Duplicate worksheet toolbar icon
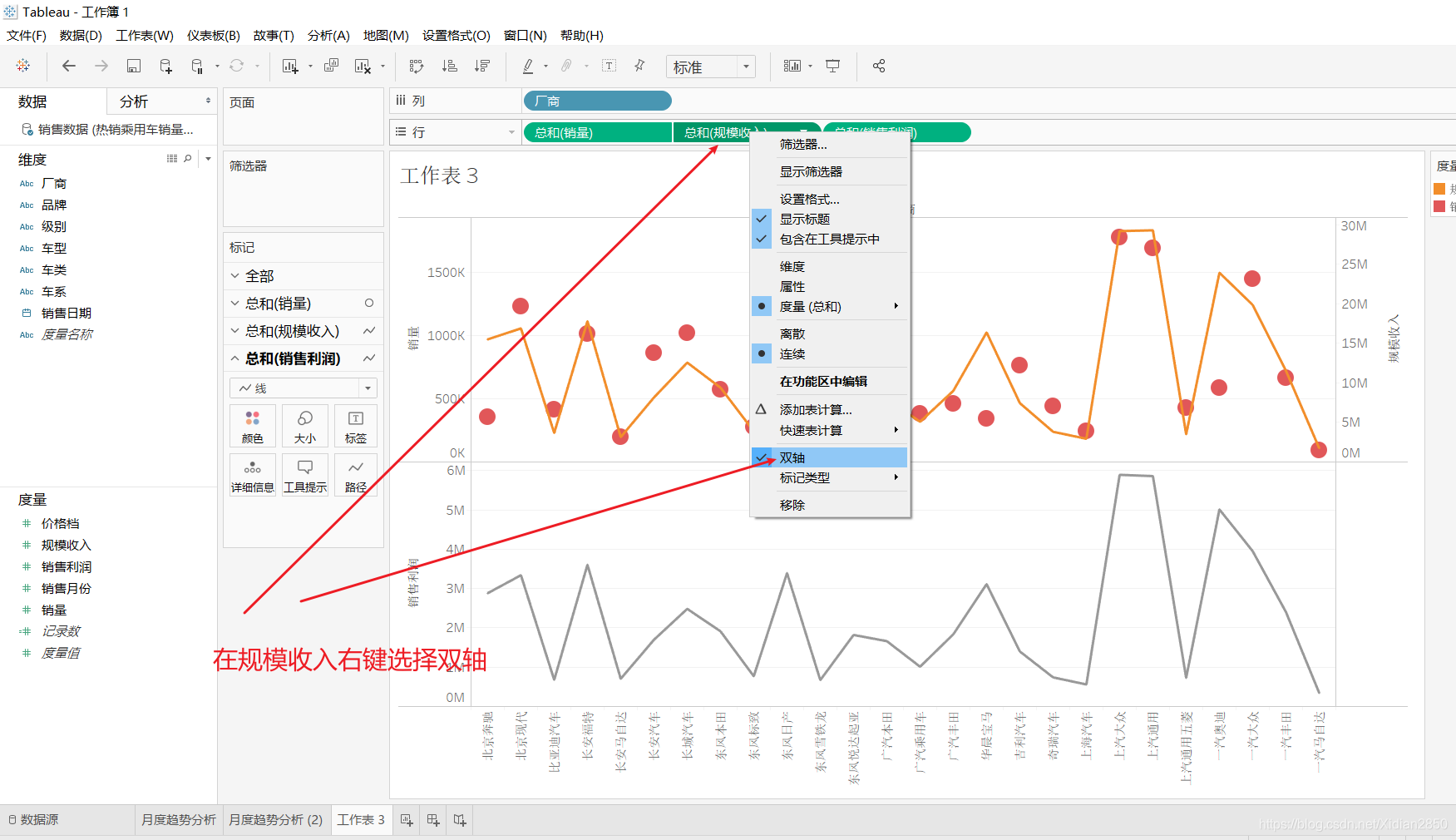1456x840 pixels. [331, 66]
